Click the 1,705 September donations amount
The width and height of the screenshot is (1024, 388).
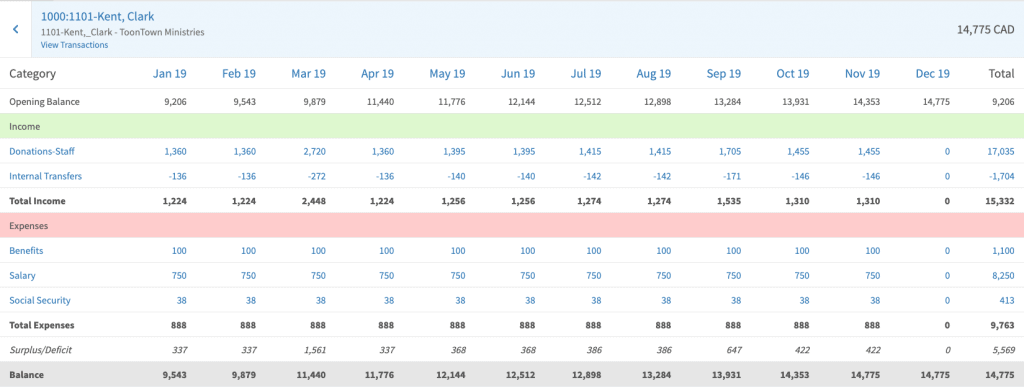pos(729,152)
